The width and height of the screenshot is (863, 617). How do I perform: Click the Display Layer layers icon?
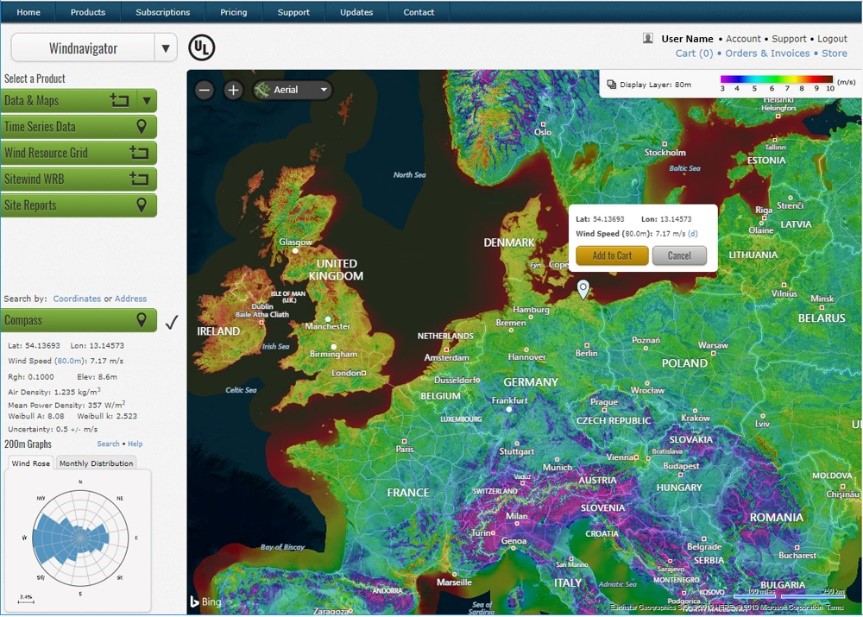click(x=613, y=86)
